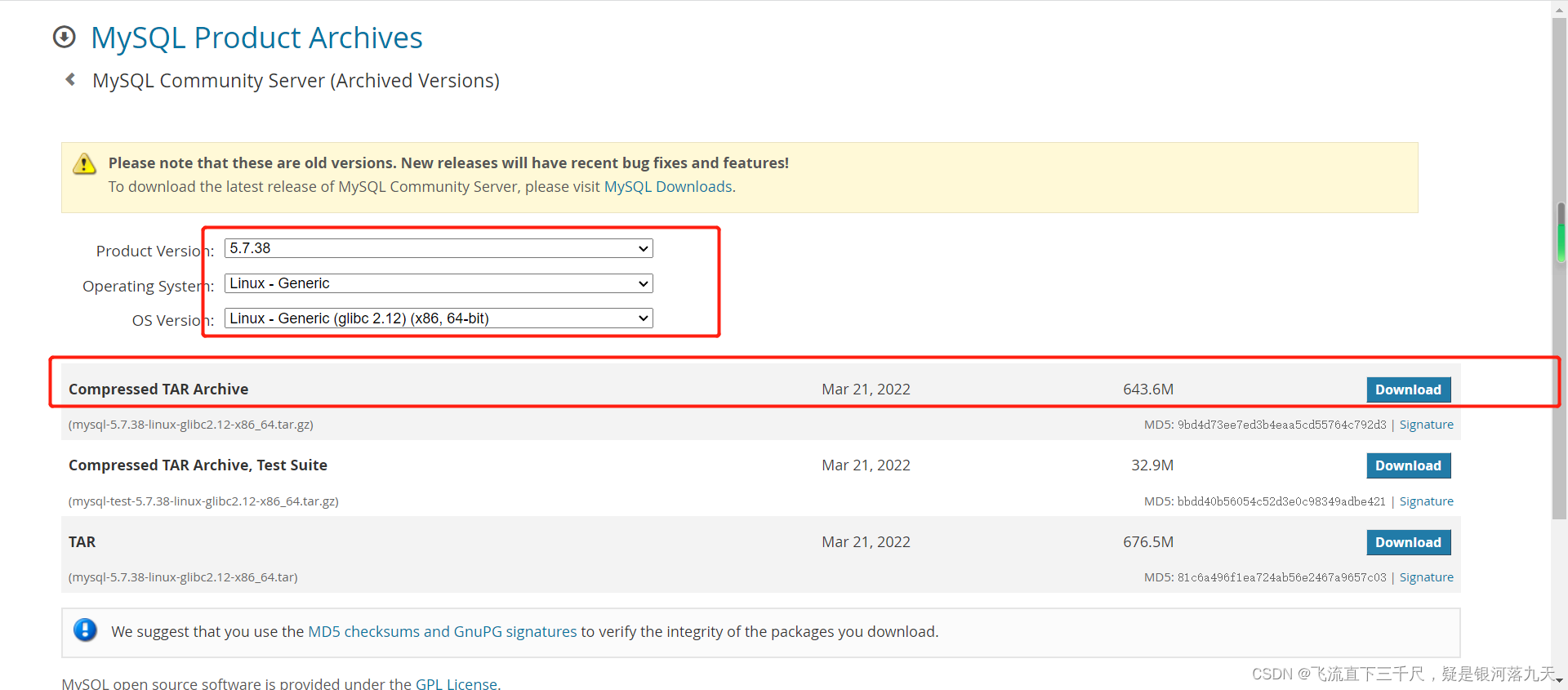Click the TAR row title
The height and width of the screenshot is (690, 1568).
pyautogui.click(x=82, y=542)
